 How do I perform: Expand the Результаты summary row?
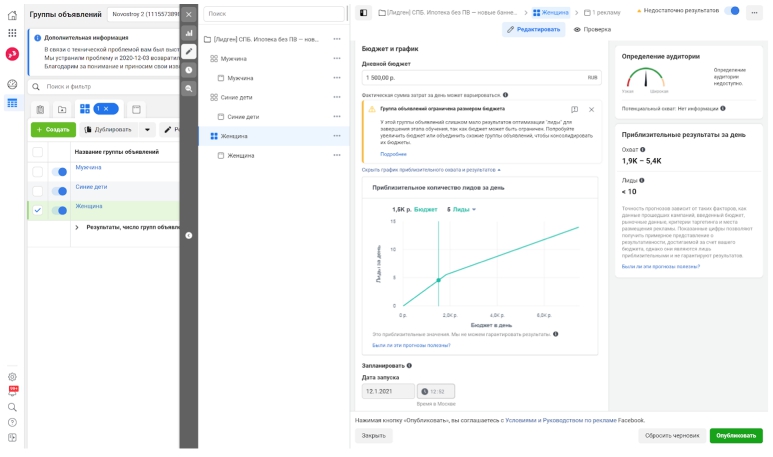tap(77, 227)
